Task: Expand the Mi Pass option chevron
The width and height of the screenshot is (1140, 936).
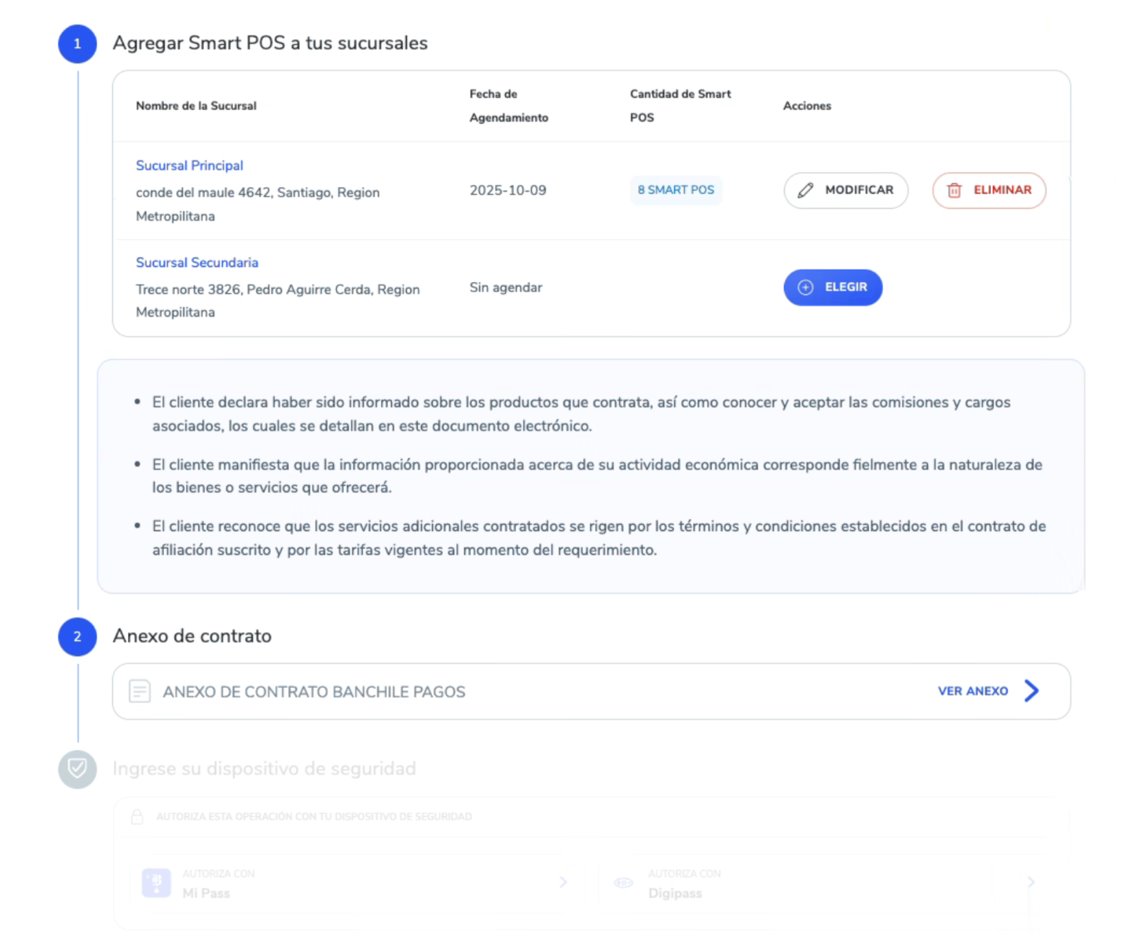Action: 563,882
